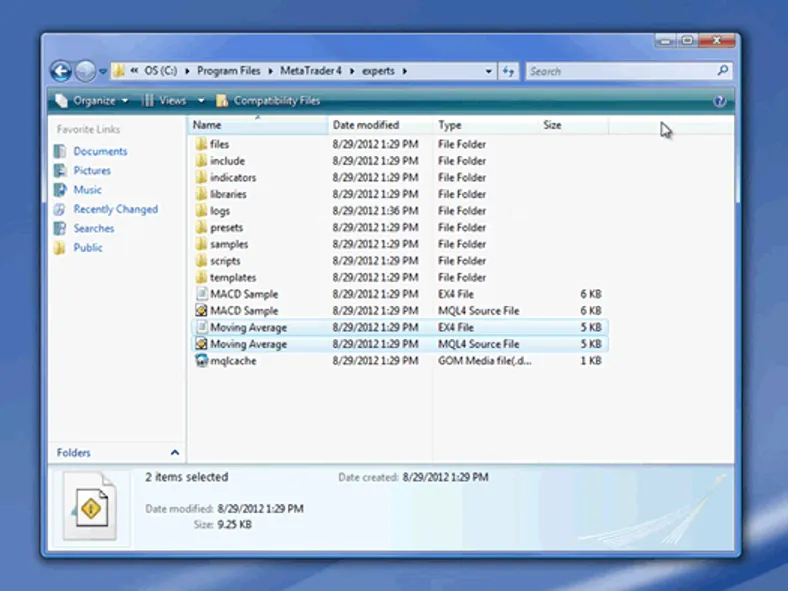Select the logs folder icon
The width and height of the screenshot is (788, 592).
point(201,210)
